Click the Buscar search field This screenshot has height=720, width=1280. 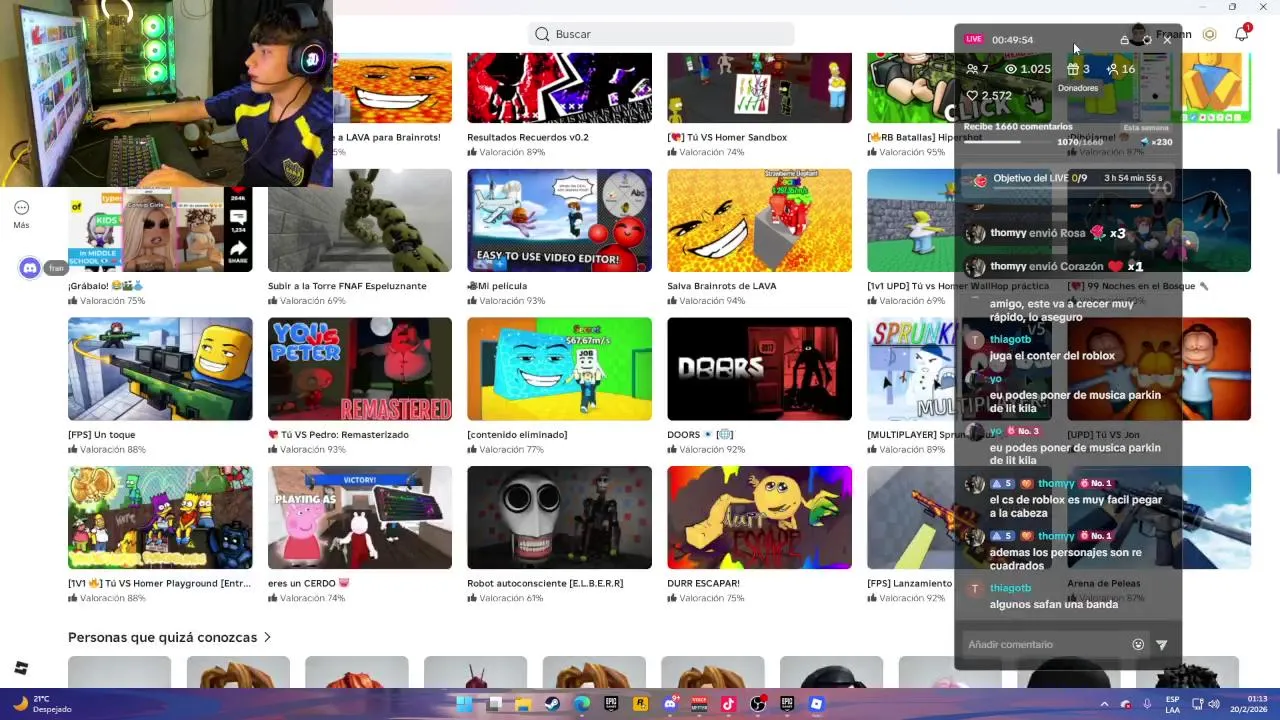pyautogui.click(x=661, y=34)
